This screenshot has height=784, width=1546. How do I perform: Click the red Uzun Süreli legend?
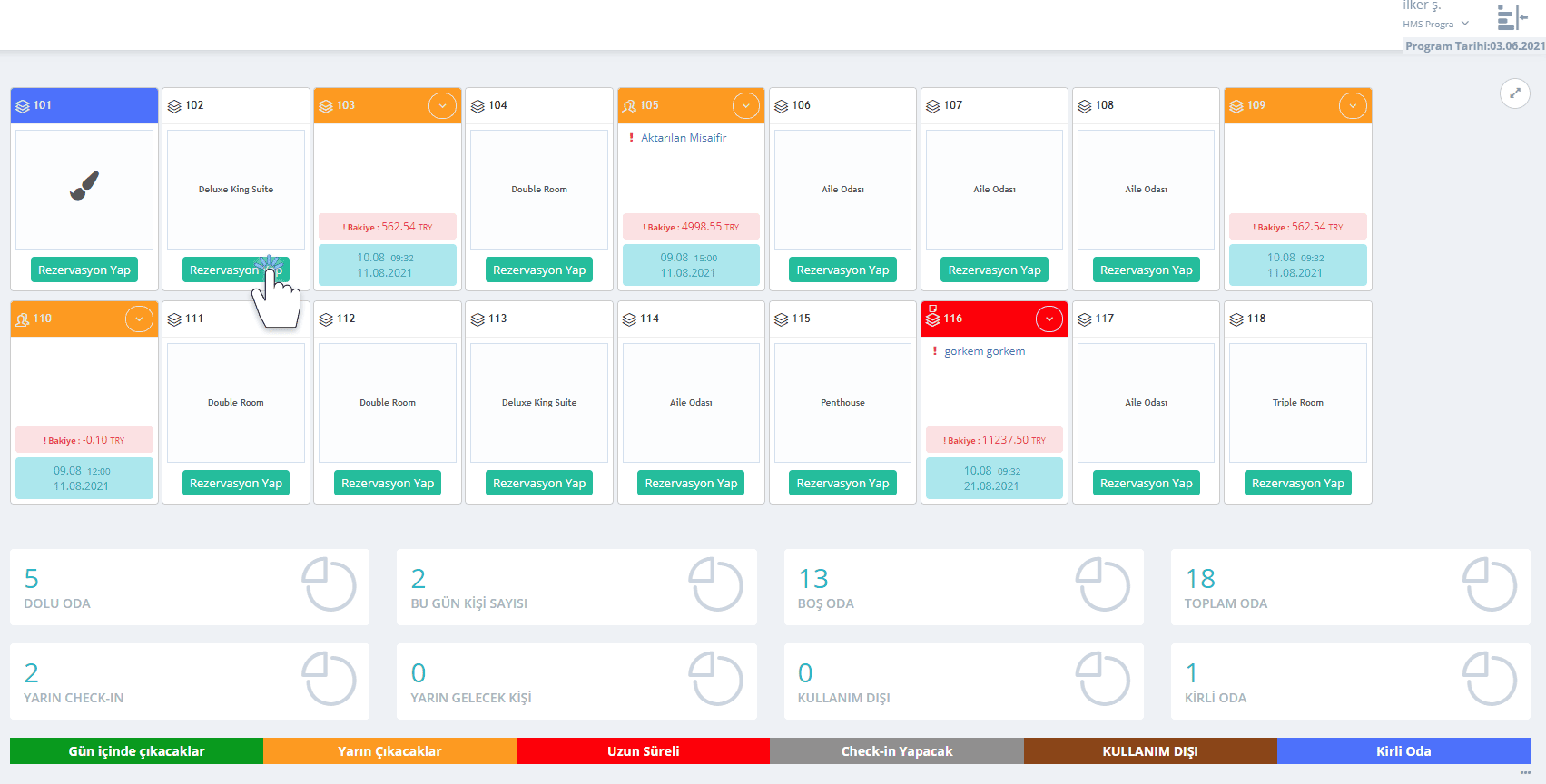(643, 751)
